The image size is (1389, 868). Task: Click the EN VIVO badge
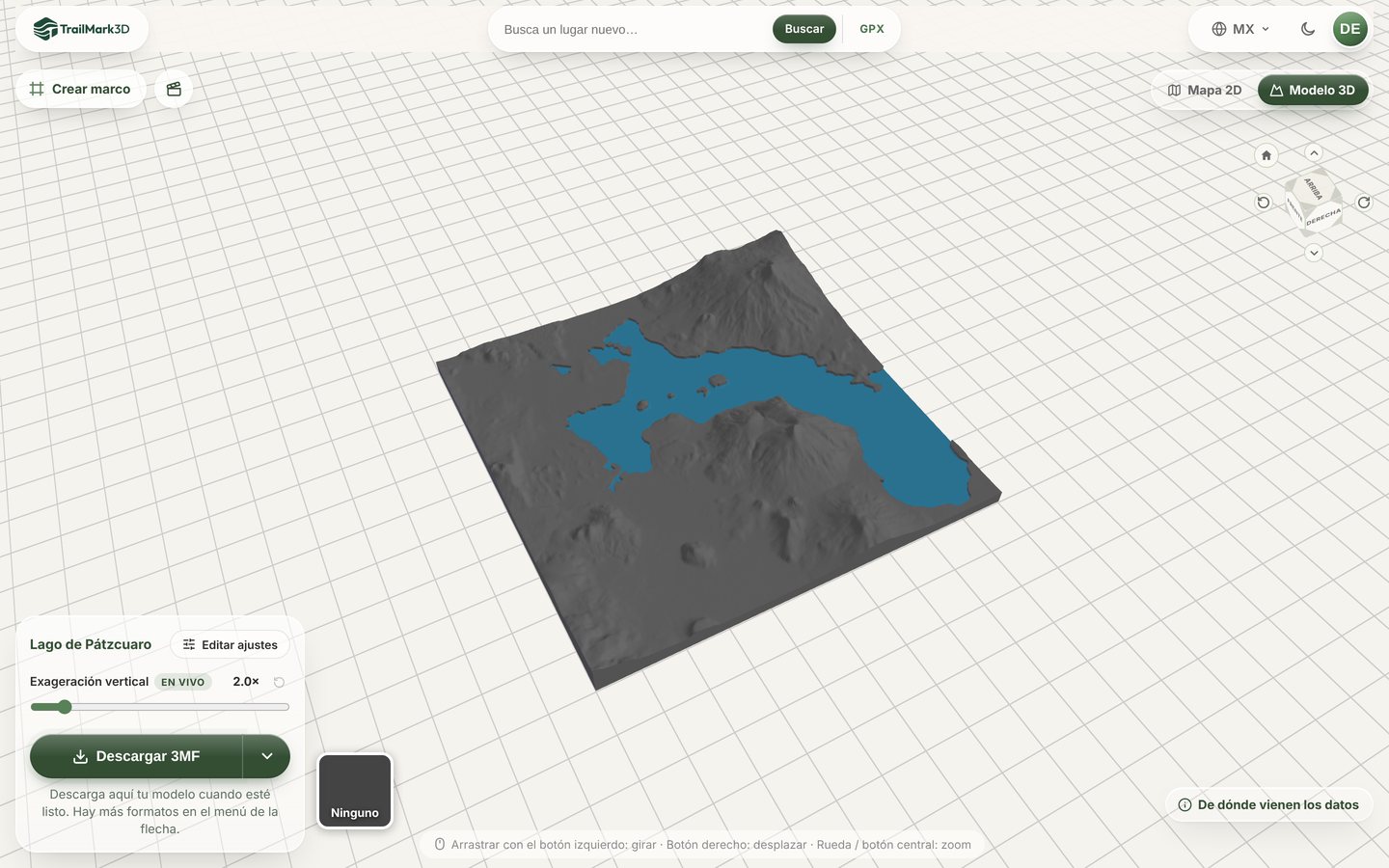(183, 682)
